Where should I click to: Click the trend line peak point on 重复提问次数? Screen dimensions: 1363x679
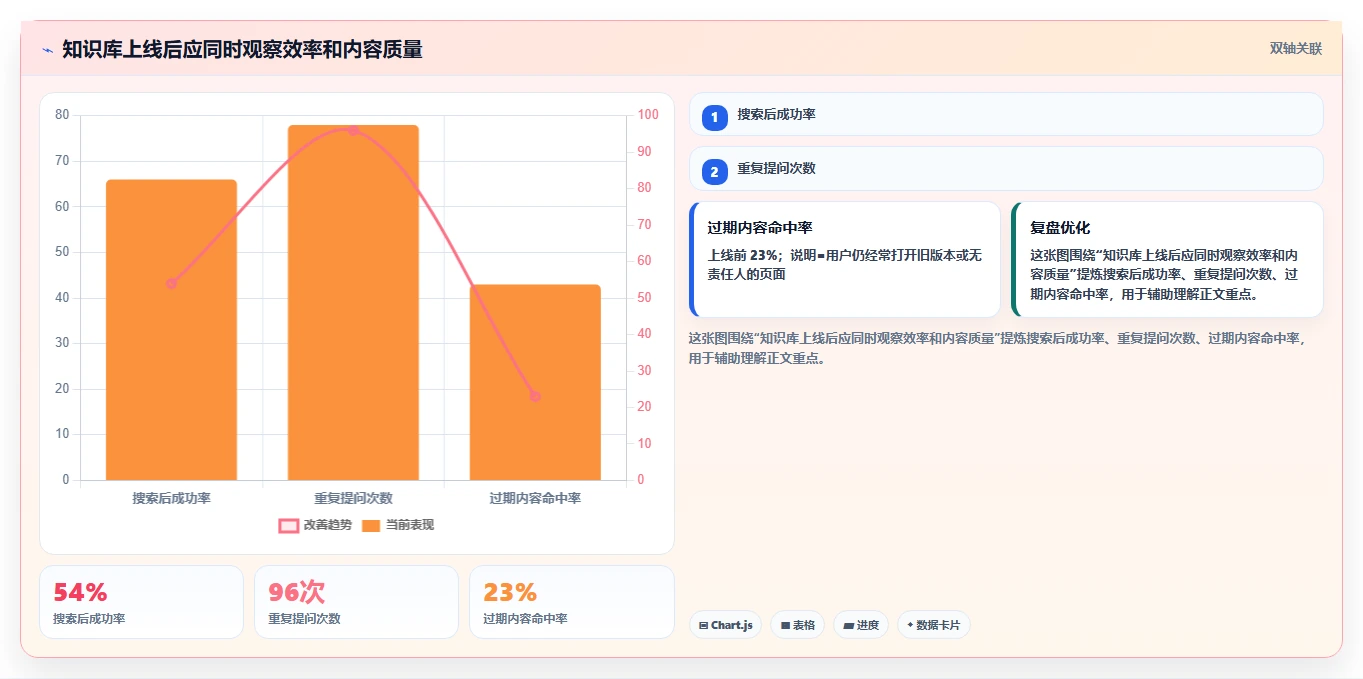coord(353,130)
